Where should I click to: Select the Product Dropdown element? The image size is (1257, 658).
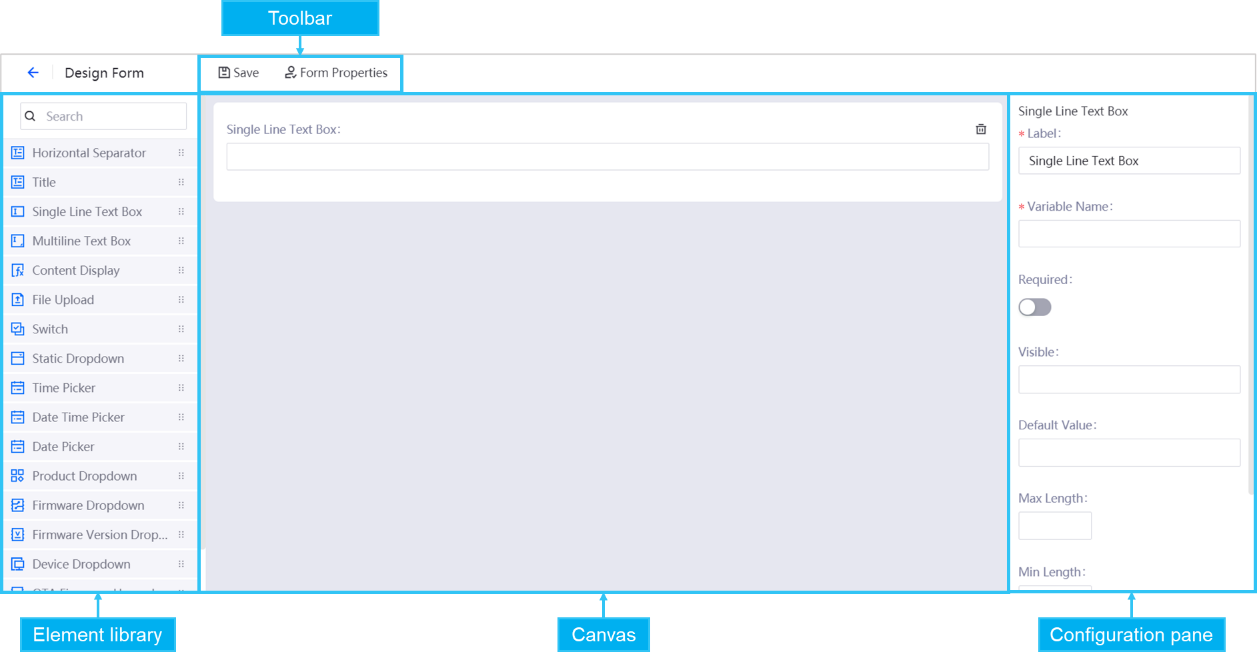click(84, 476)
